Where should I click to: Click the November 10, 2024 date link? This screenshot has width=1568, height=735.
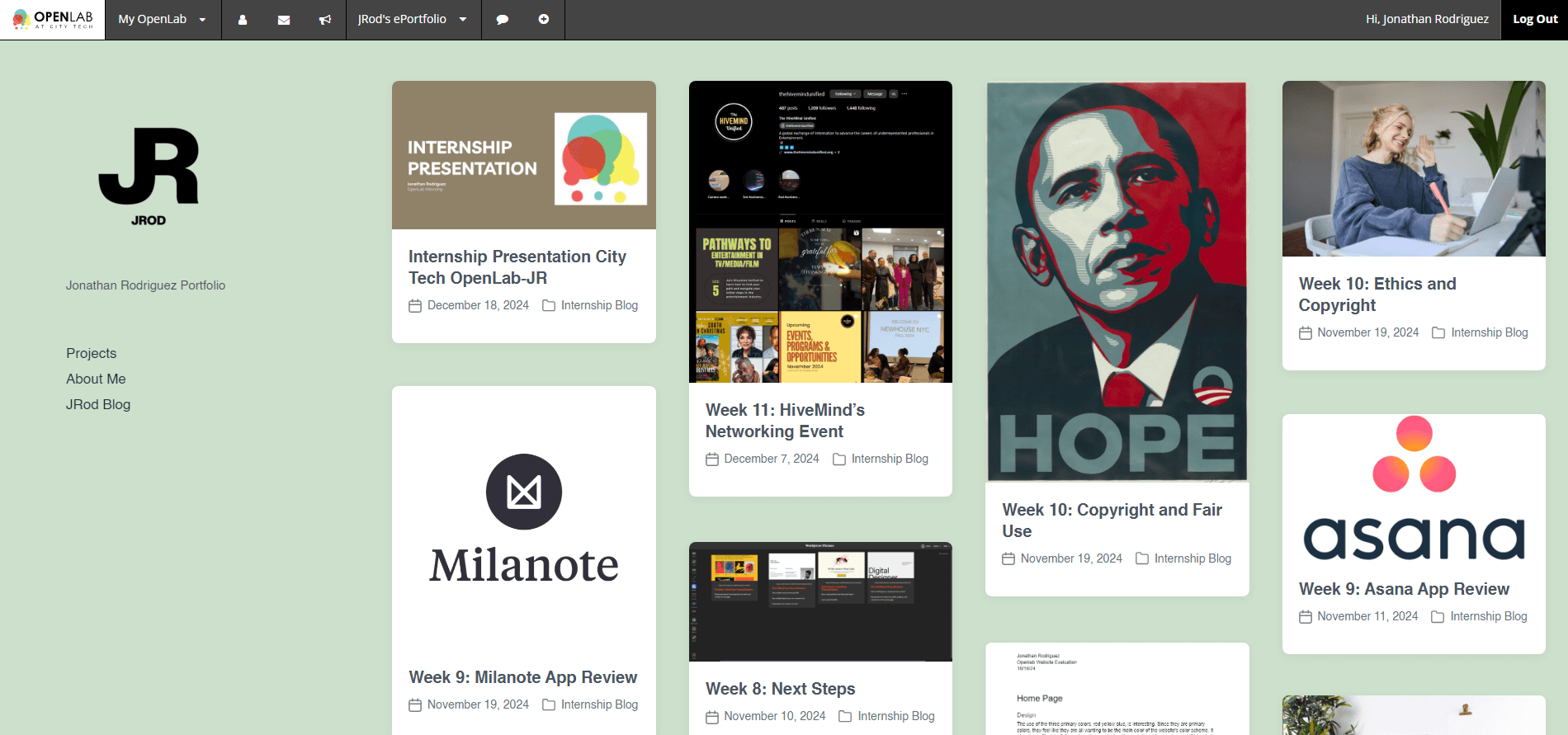(775, 716)
